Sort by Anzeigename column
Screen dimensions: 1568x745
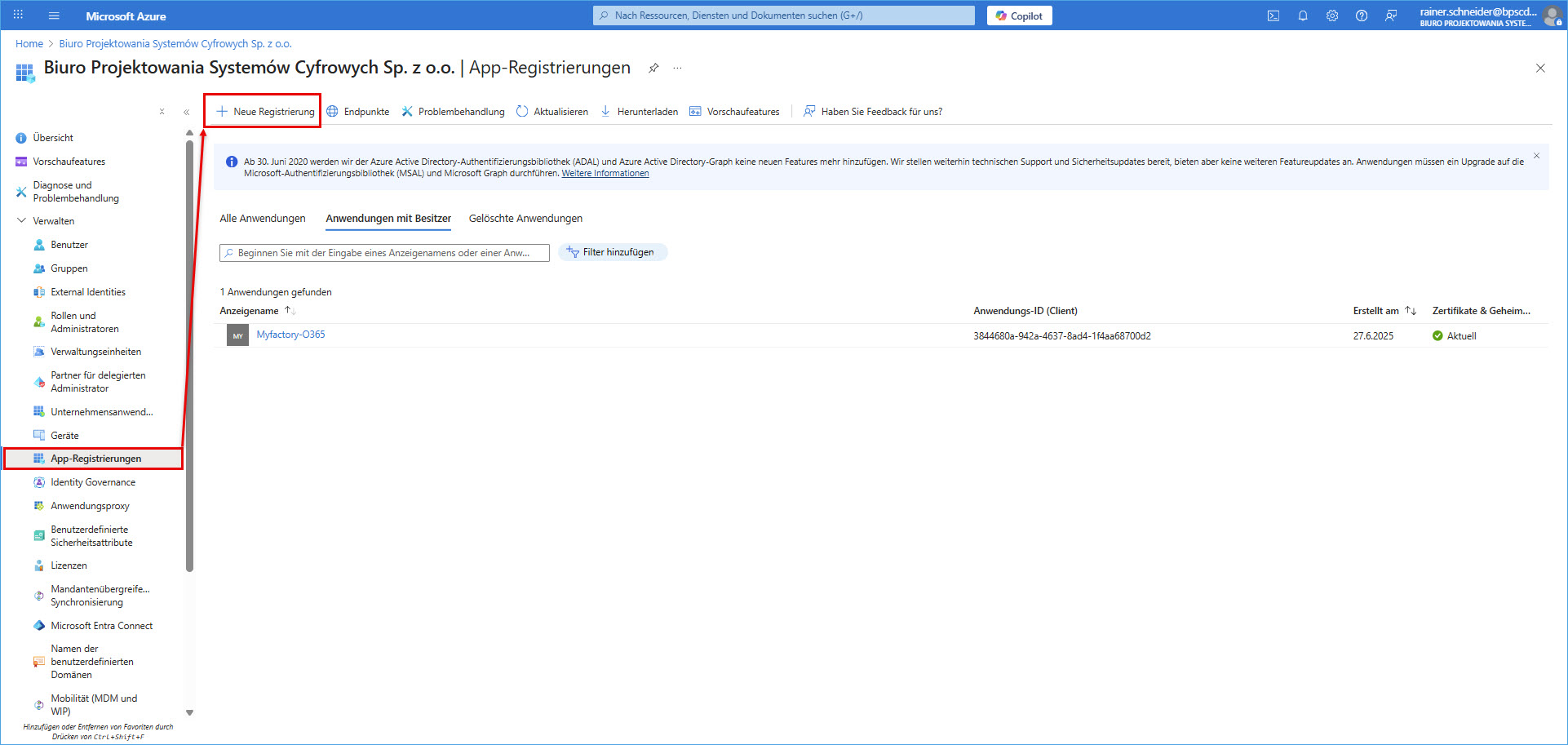[257, 311]
